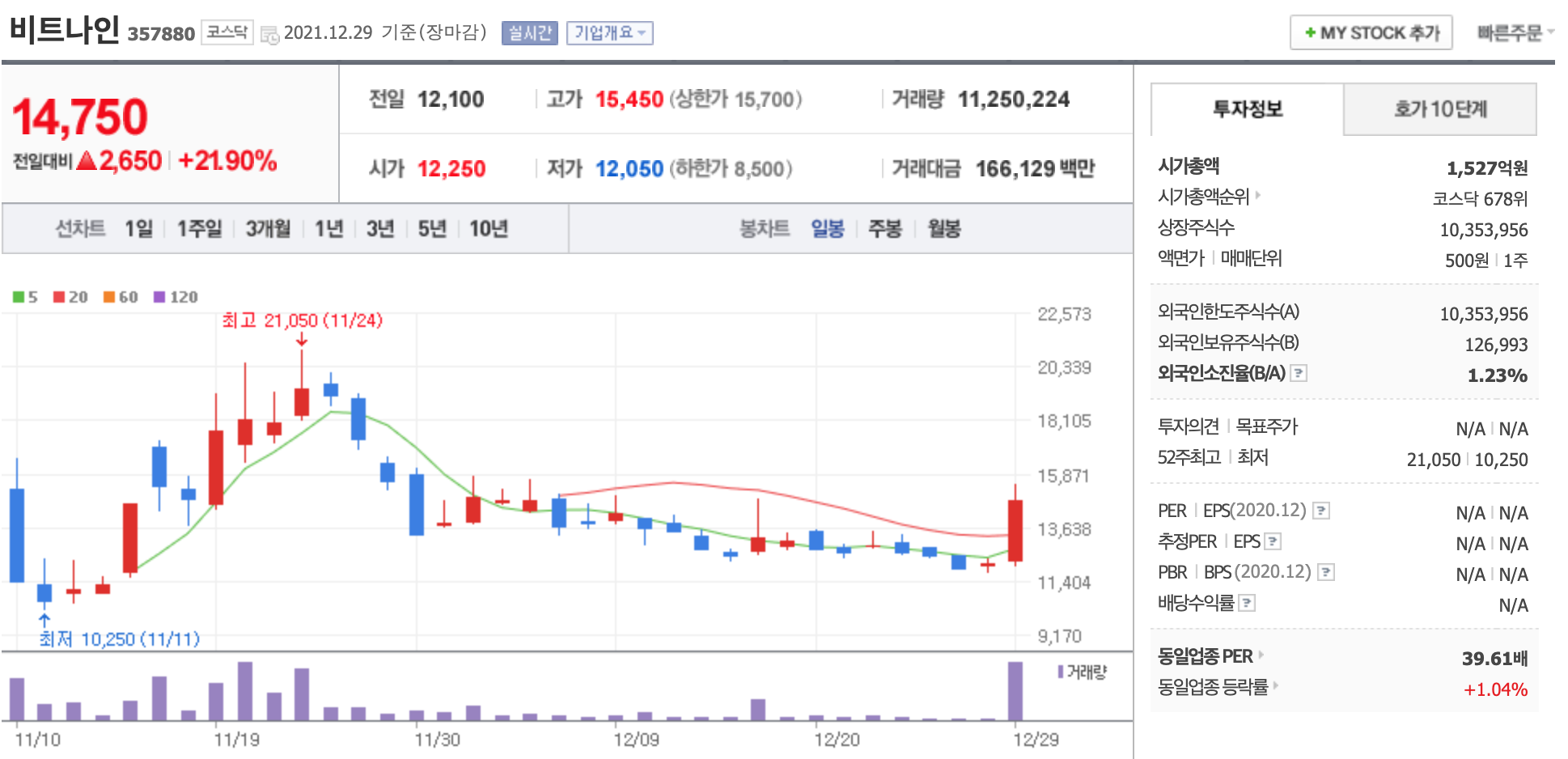The image size is (1568, 759).
Task: Select the 1일 line chart period
Action: 138,229
